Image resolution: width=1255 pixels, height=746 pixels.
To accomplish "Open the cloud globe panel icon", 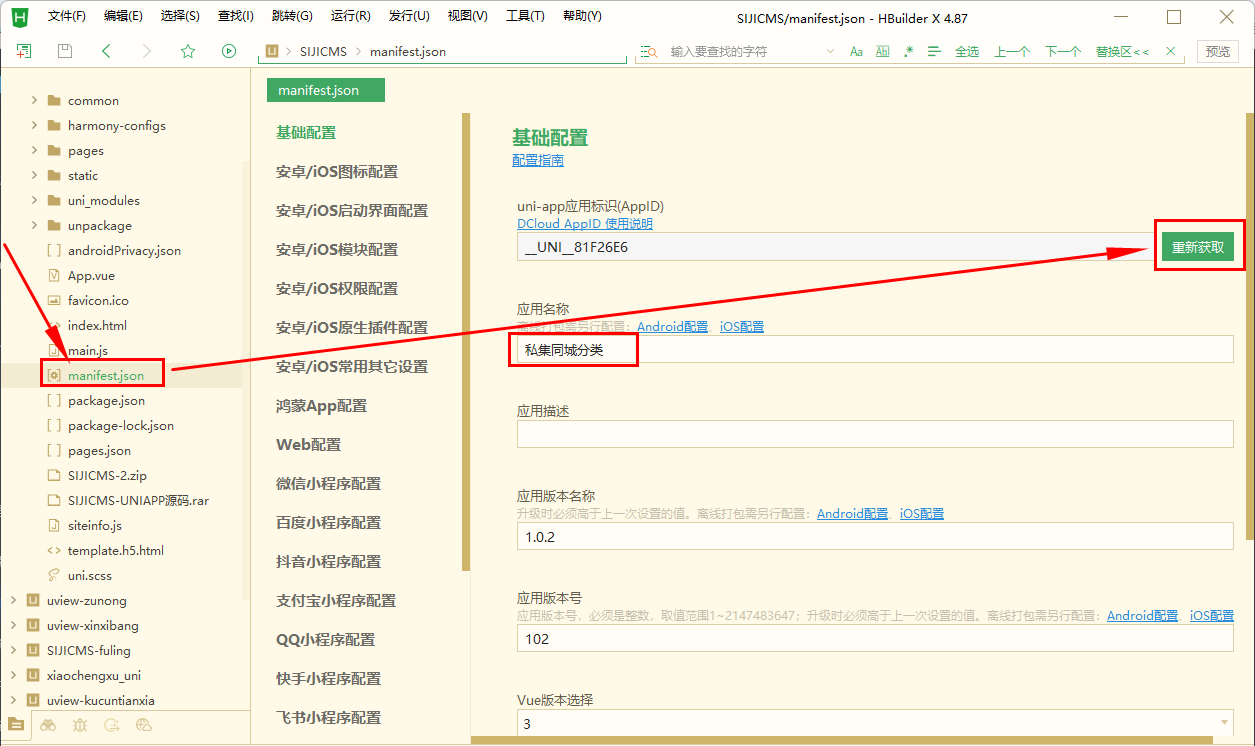I will click(x=144, y=725).
